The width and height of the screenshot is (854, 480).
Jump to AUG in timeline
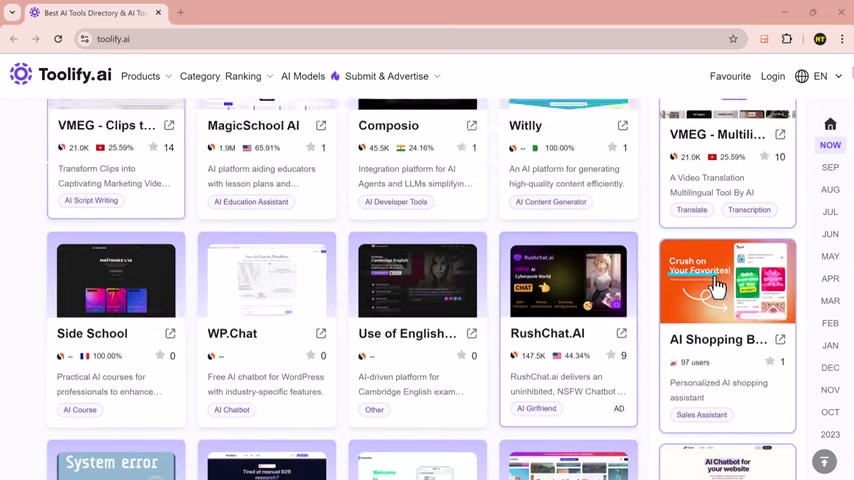(830, 190)
